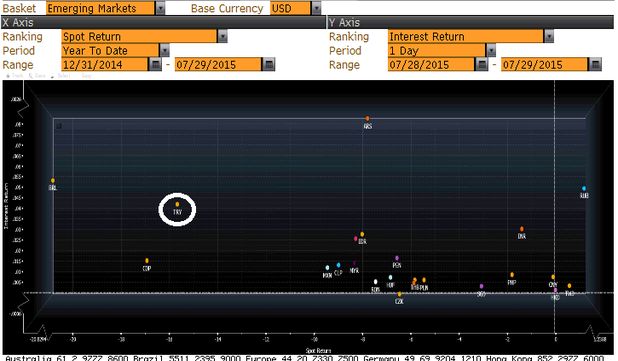Edit the Y Axis 07/28/2015 date field

tap(431, 65)
